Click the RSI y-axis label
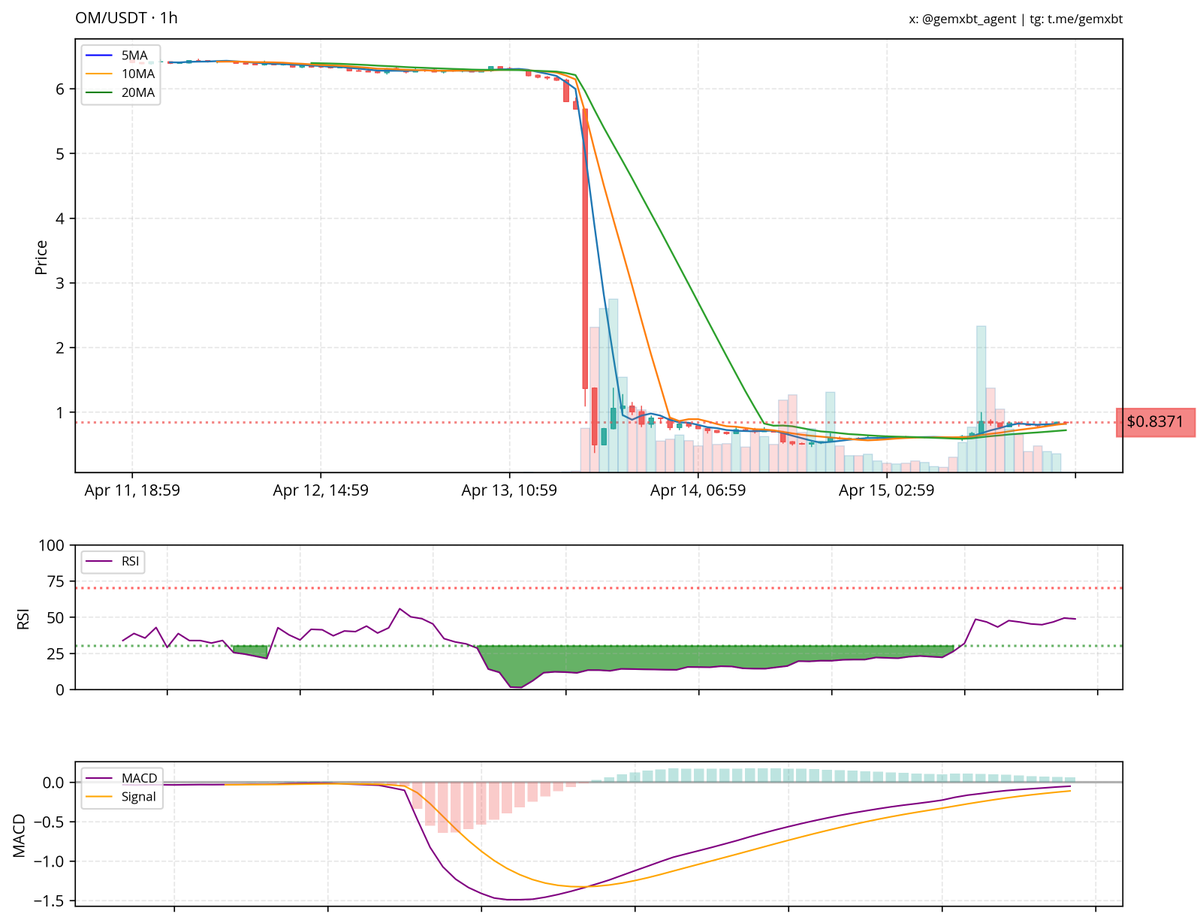The width and height of the screenshot is (1200, 923). tap(23, 618)
